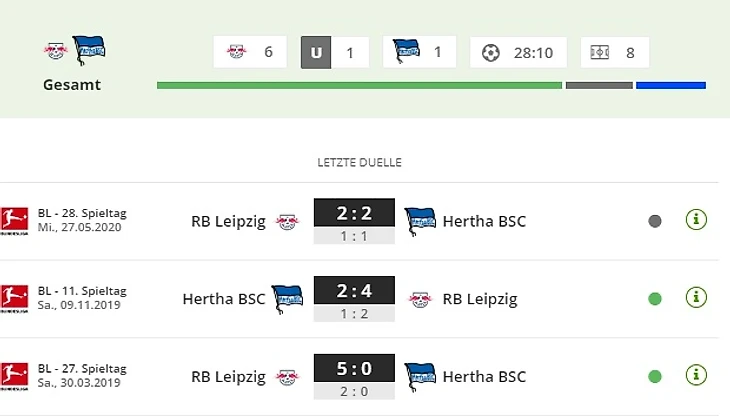This screenshot has height=416, width=730.
Task: Open info icon for 09.11.2019 match
Action: pyautogui.click(x=696, y=297)
